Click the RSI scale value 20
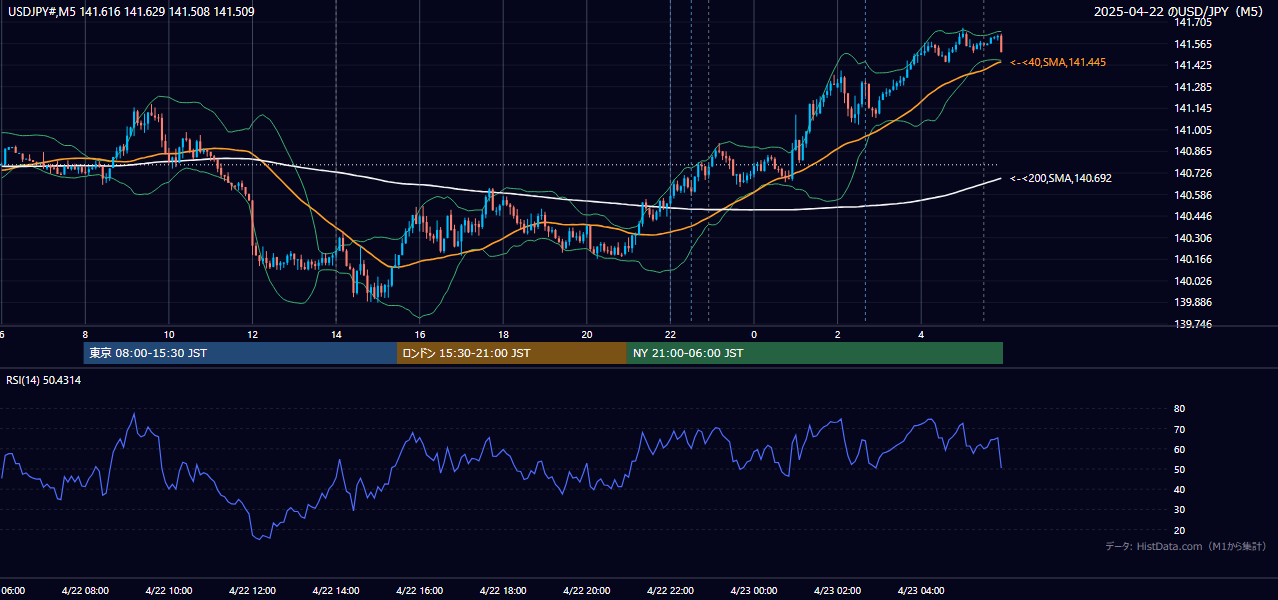This screenshot has height=600, width=1278. pyautogui.click(x=1179, y=530)
